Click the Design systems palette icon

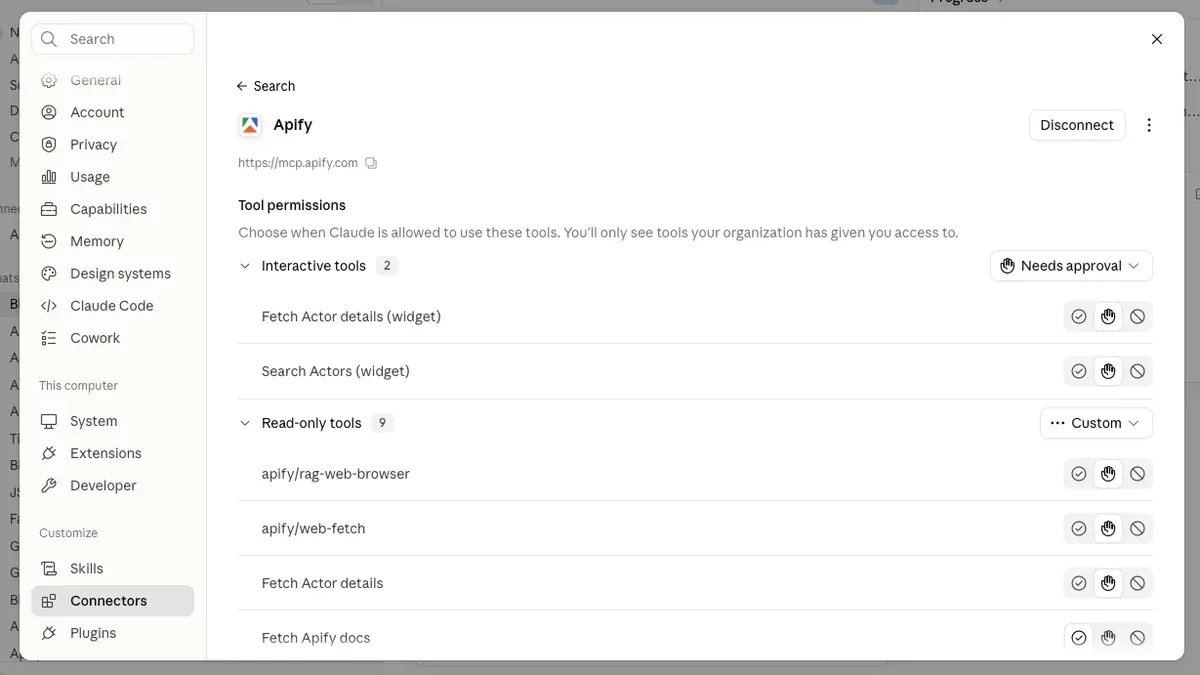click(49, 273)
